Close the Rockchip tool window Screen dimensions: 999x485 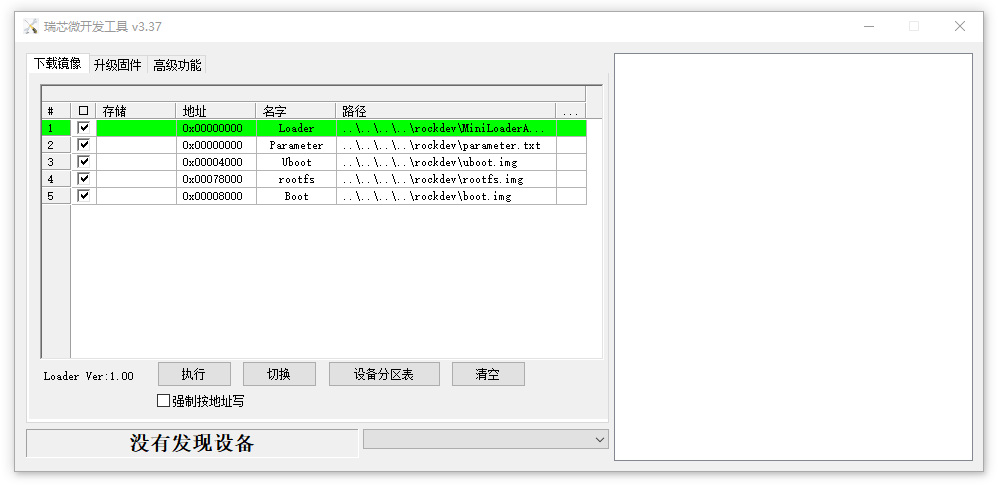[x=959, y=26]
